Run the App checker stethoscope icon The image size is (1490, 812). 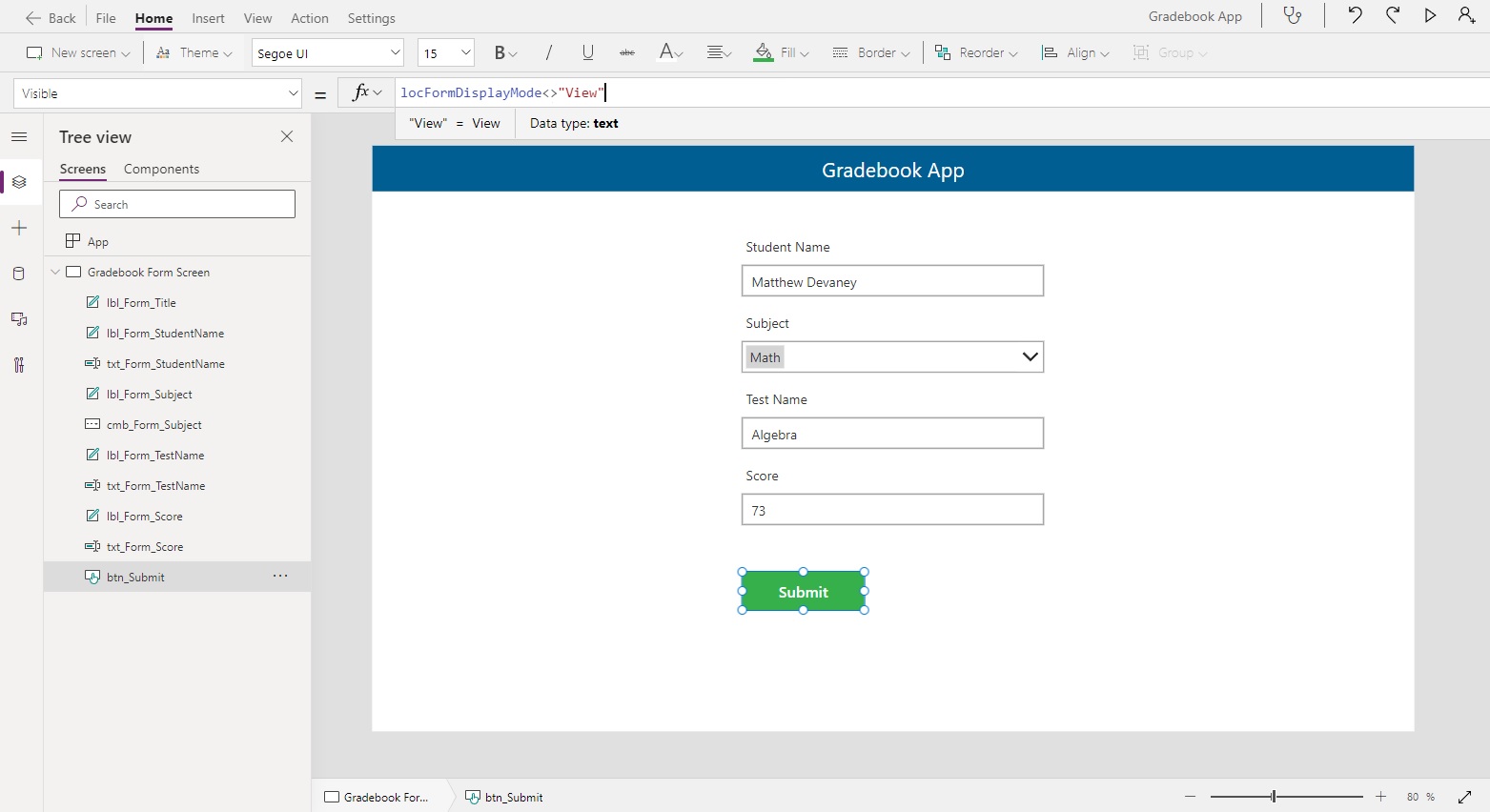[1293, 16]
